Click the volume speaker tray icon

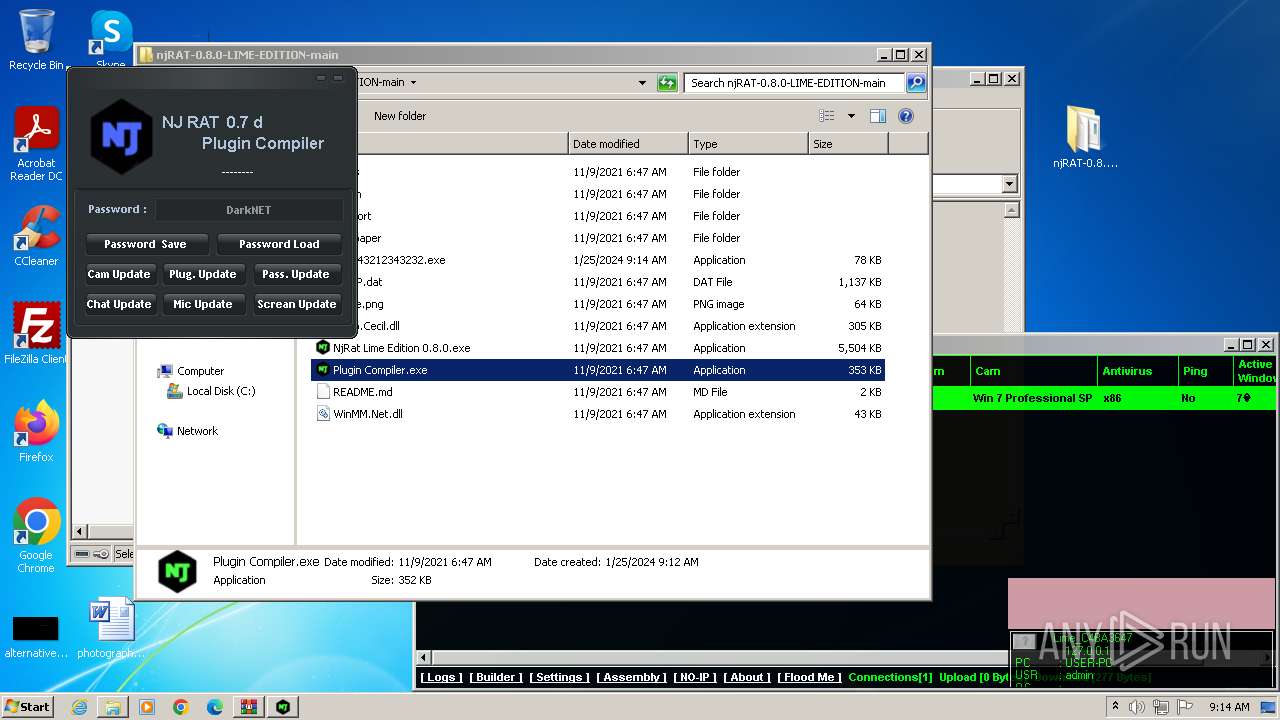pos(1137,707)
